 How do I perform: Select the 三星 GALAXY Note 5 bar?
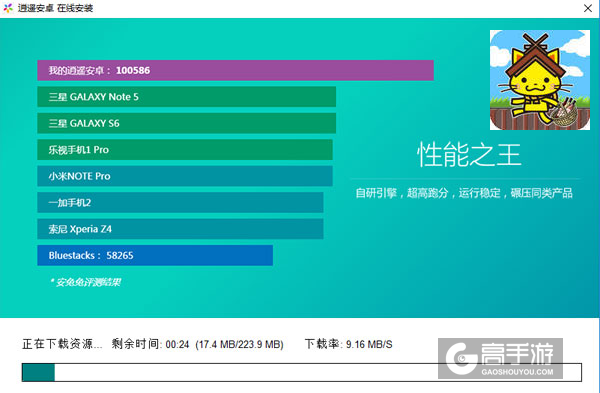[x=186, y=97]
